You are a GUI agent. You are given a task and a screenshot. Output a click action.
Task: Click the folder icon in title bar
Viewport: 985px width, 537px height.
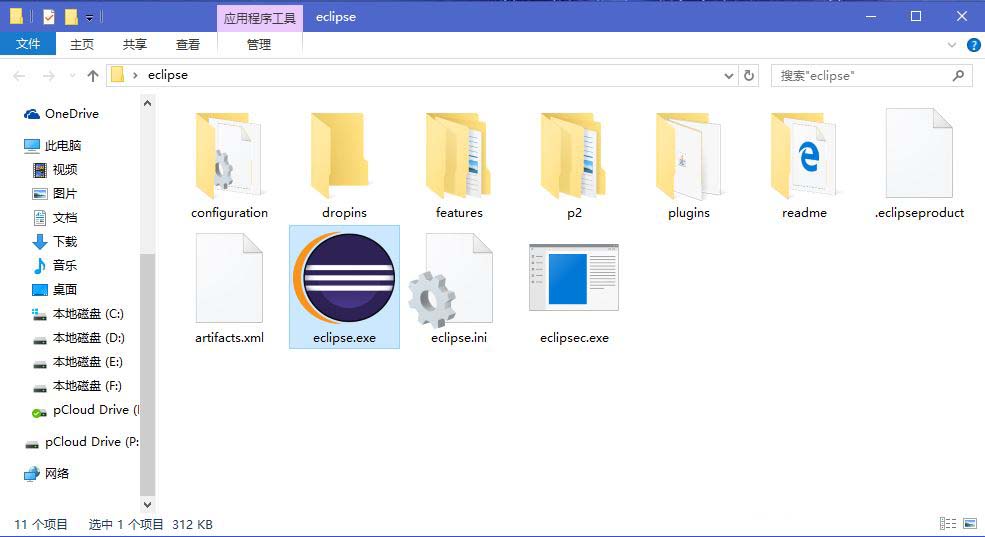tap(16, 17)
